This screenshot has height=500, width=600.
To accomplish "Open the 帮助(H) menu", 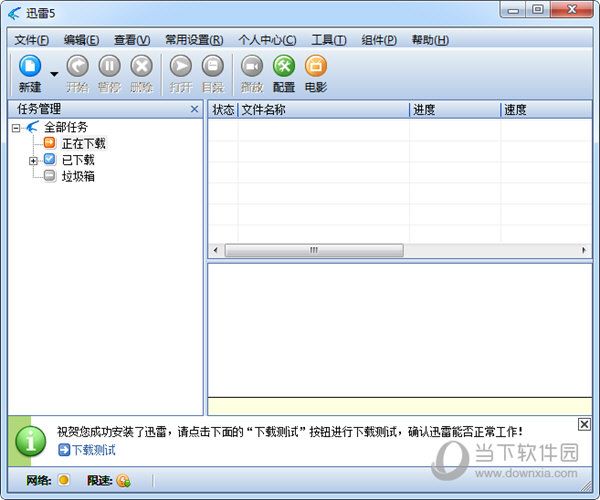I will (430, 40).
